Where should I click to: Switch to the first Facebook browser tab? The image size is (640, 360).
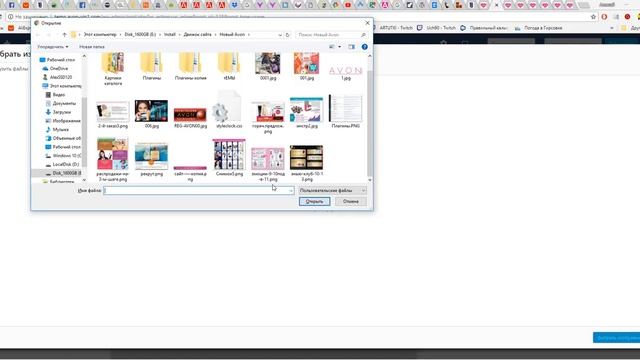click(11, 5)
